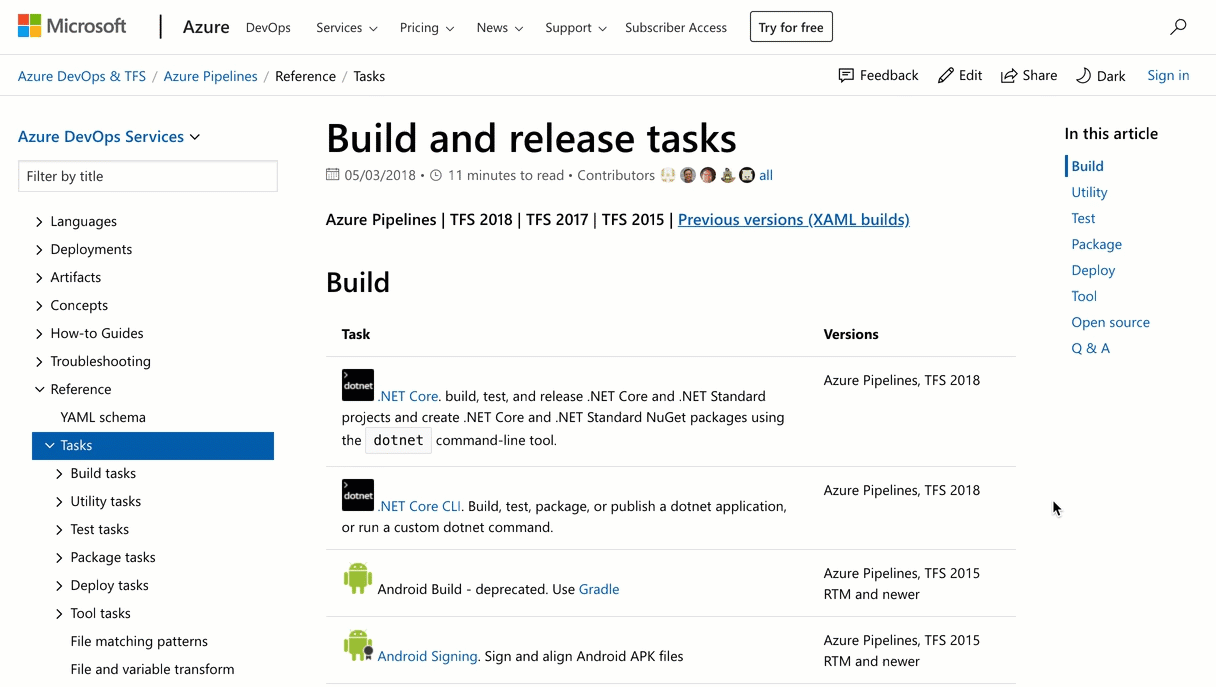Viewport: 1216px width, 687px height.
Task: Click the Microsoft logo
Action: coord(71,26)
